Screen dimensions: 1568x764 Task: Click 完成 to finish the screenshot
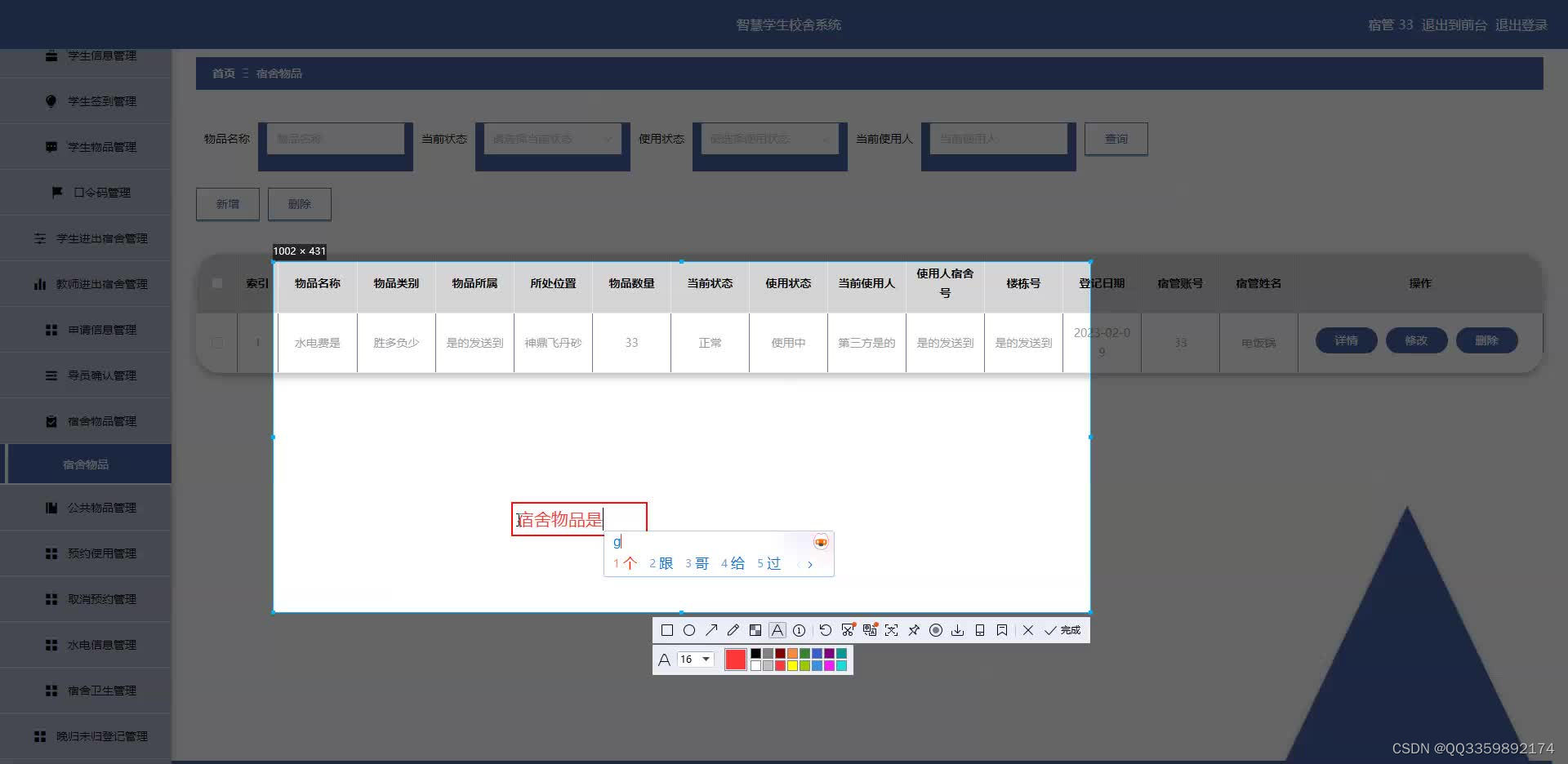coord(1062,630)
